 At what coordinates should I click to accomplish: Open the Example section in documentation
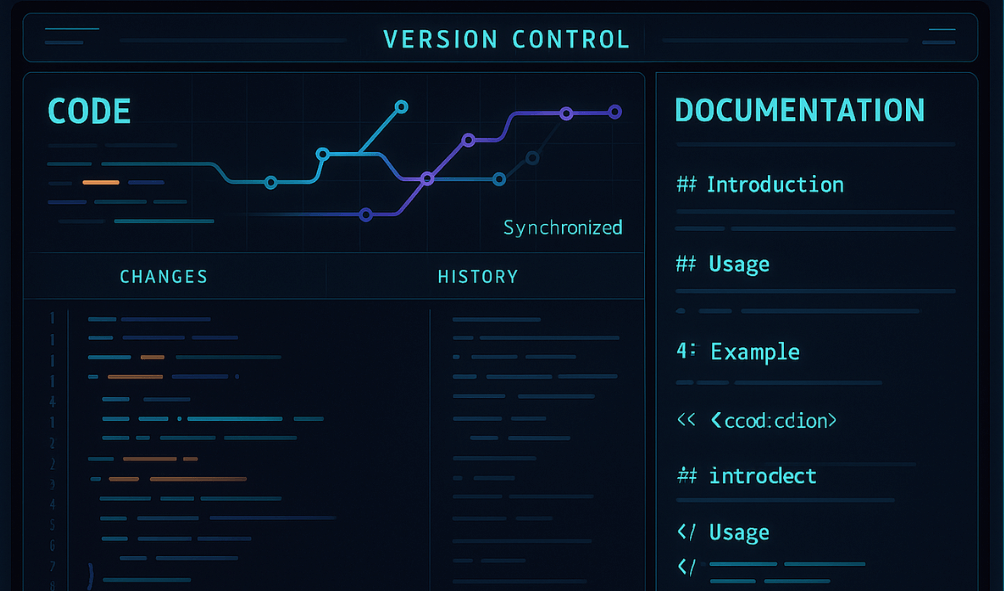[x=754, y=352]
